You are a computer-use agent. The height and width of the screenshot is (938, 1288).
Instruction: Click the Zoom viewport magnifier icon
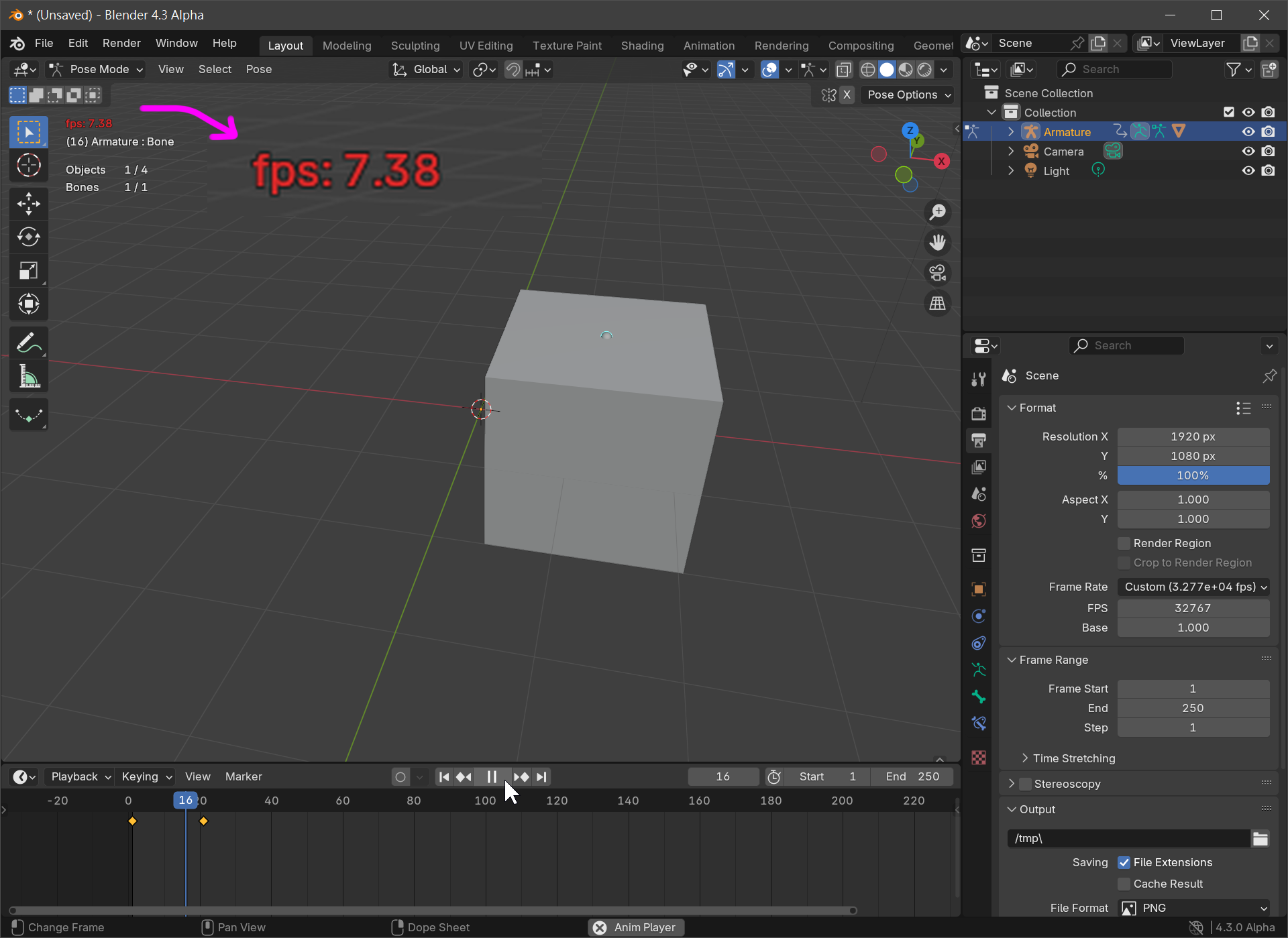[937, 213]
